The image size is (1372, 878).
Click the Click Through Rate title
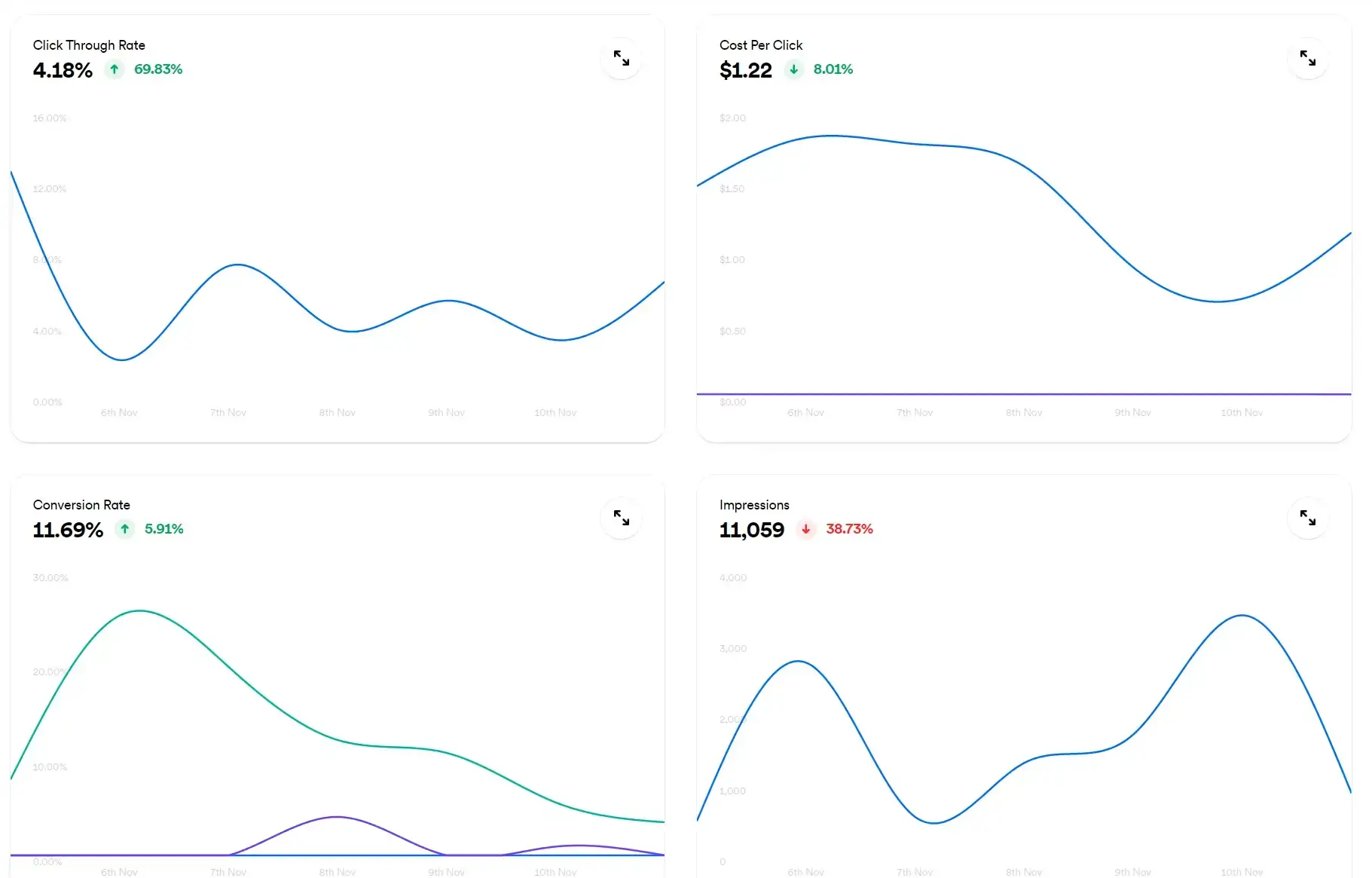click(x=89, y=45)
